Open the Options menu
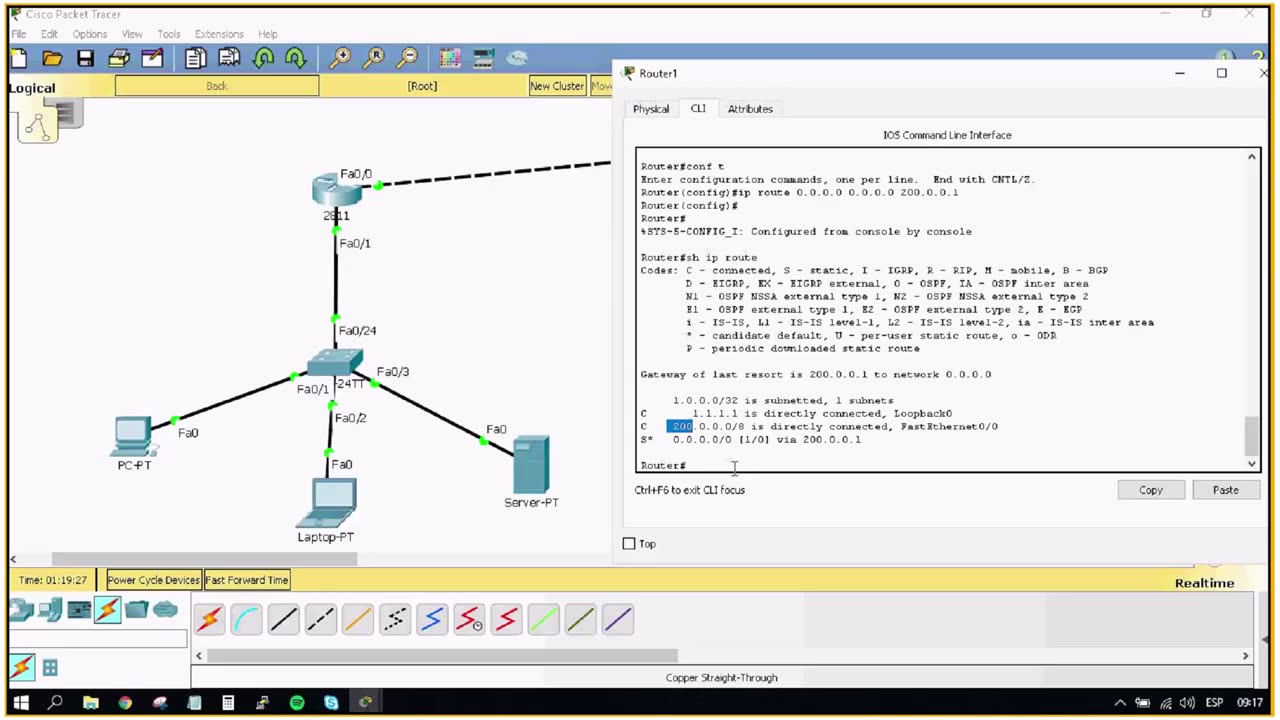 (90, 34)
